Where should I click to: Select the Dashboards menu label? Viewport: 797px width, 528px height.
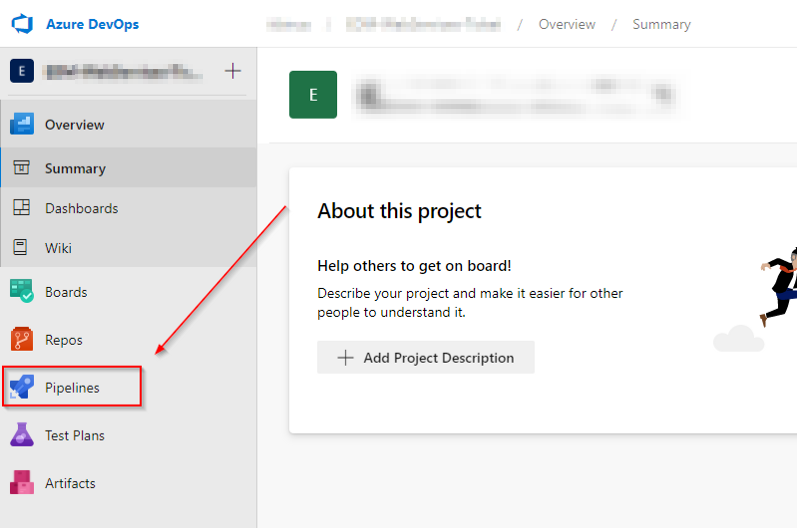coord(81,208)
